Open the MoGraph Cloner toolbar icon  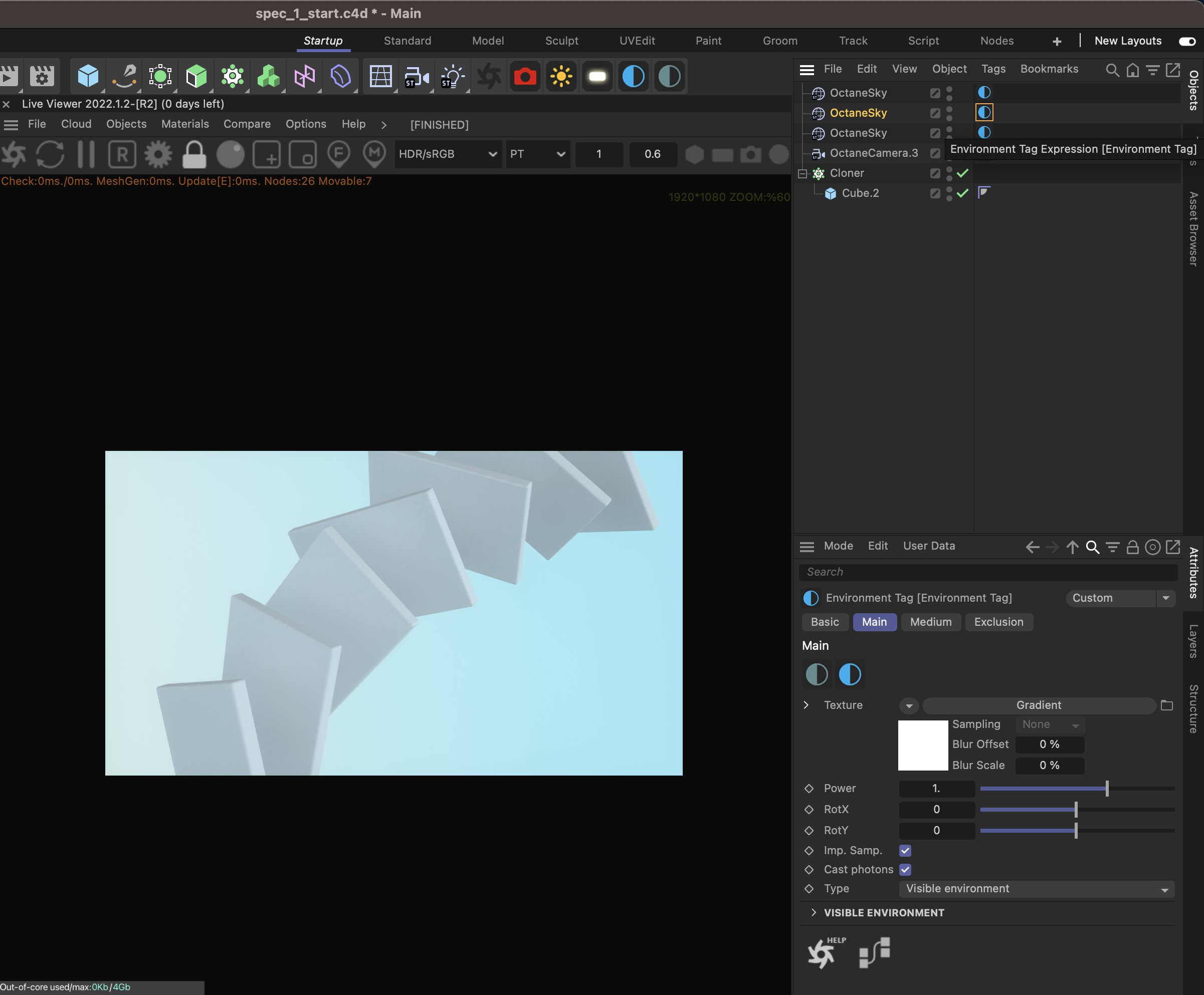point(232,76)
